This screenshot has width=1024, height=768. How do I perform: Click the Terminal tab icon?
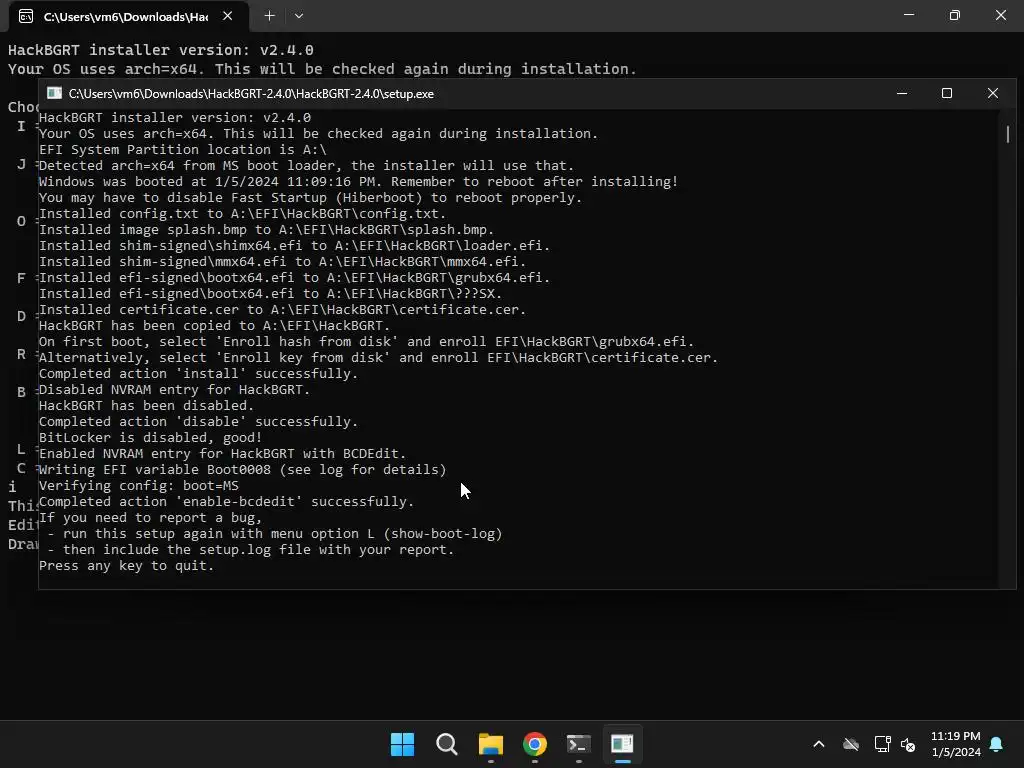click(x=26, y=16)
